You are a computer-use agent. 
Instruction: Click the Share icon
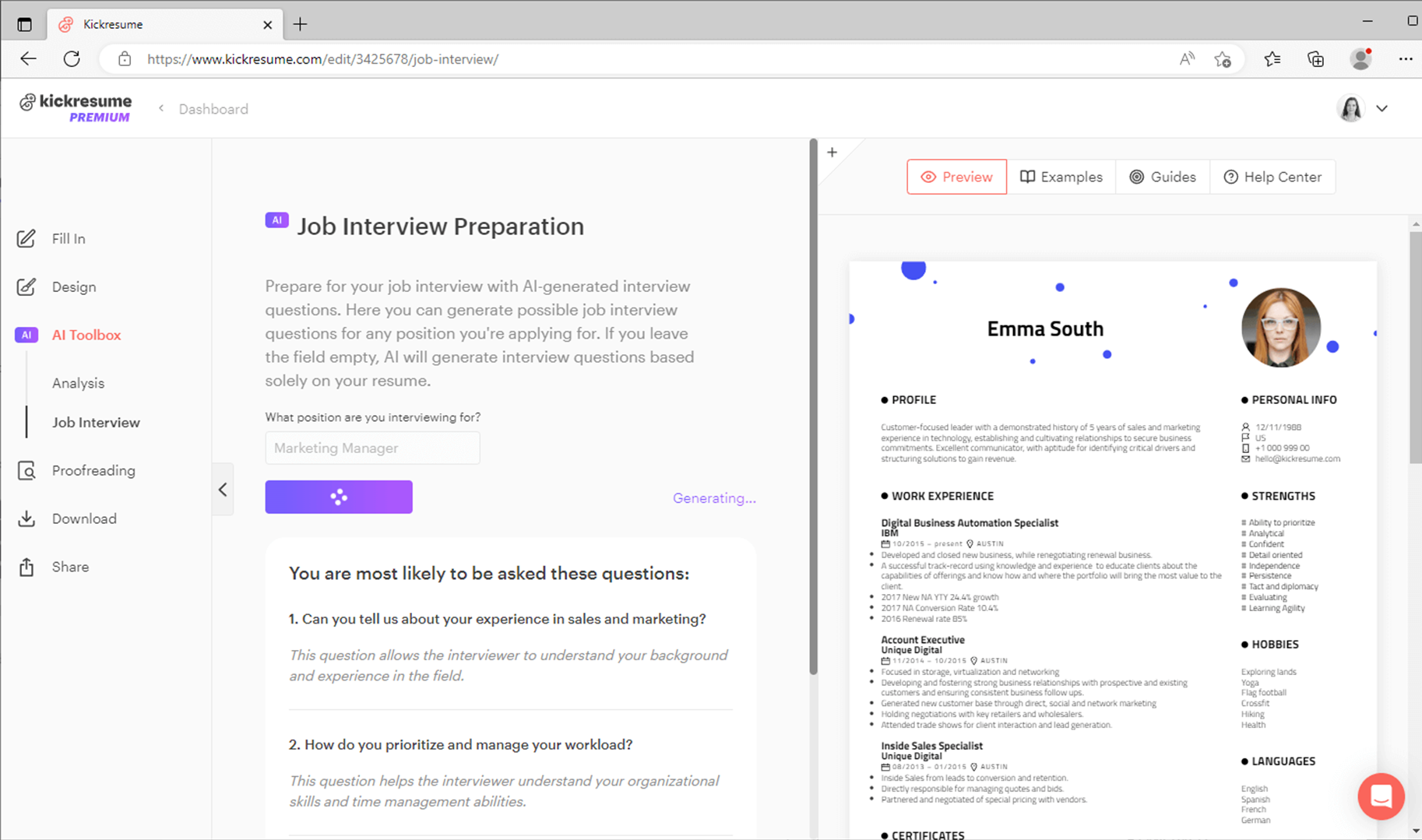(26, 567)
